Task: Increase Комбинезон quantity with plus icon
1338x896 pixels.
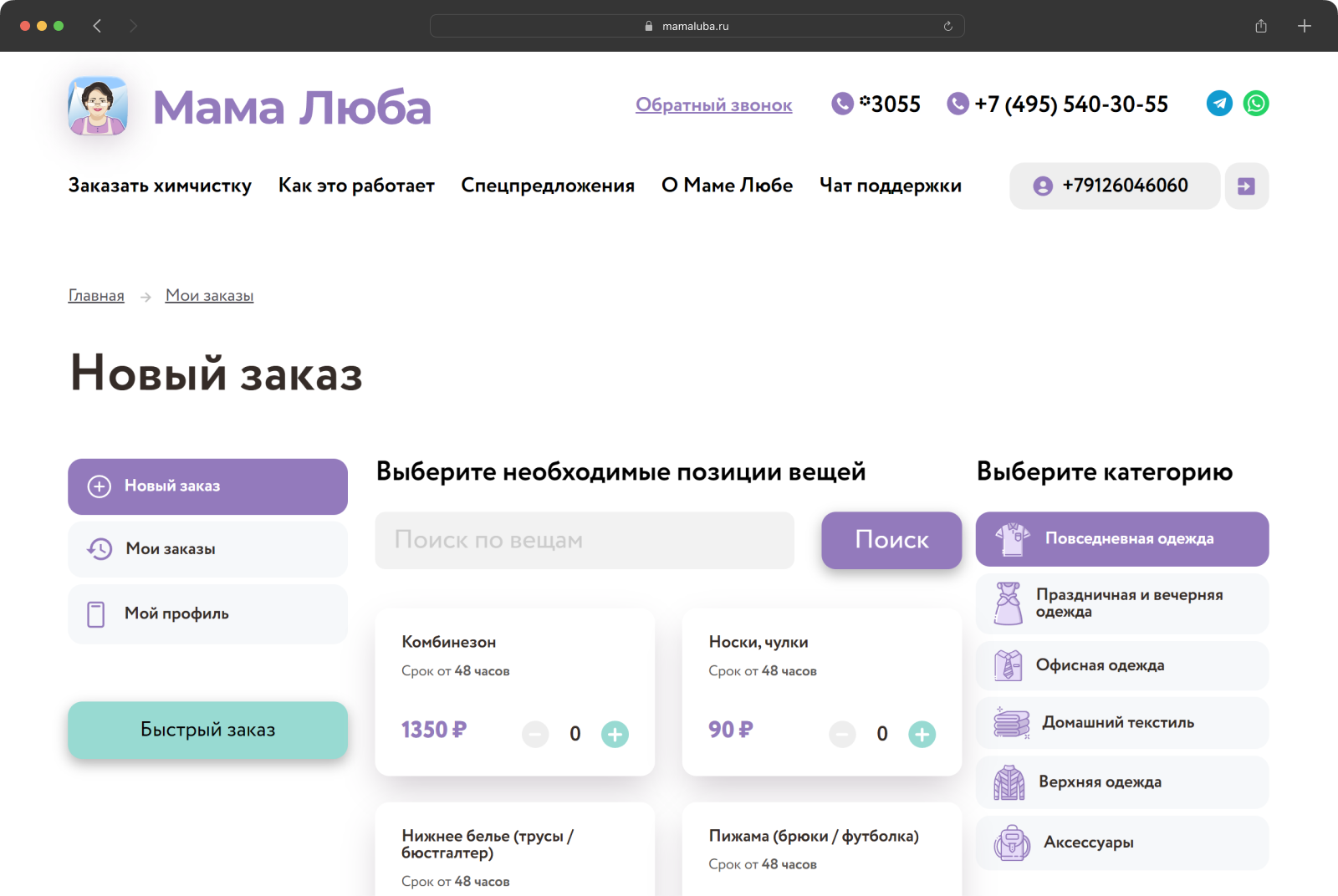Action: click(615, 734)
